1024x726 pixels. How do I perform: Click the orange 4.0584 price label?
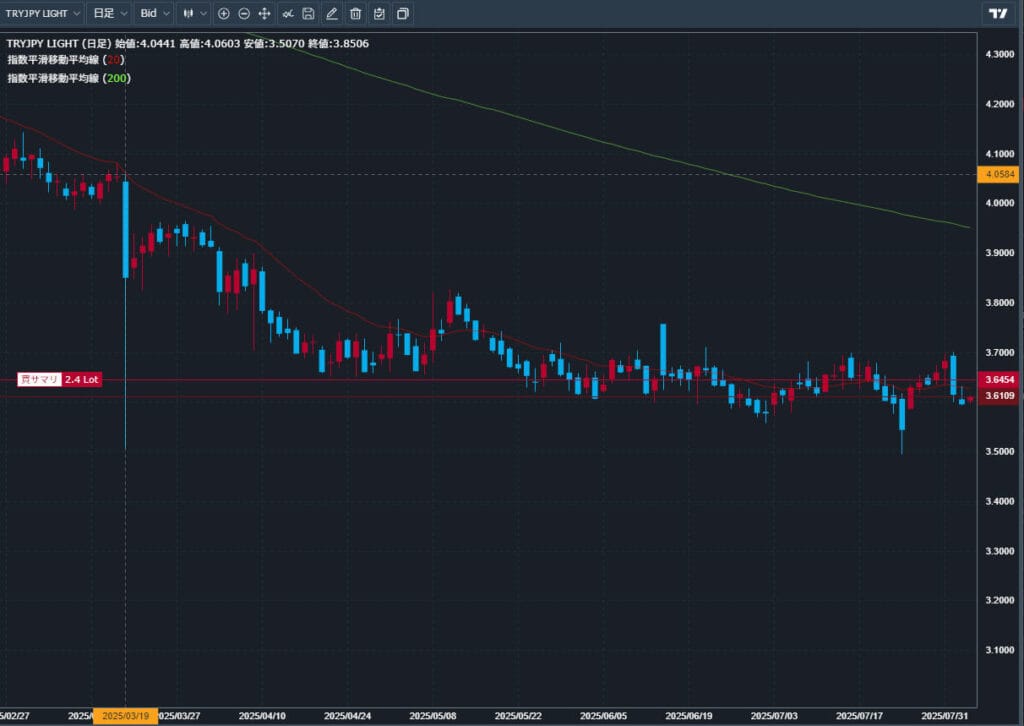click(1000, 175)
